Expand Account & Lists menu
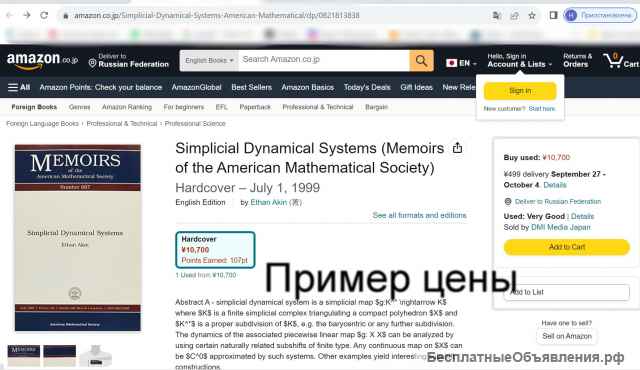640x370 pixels. pyautogui.click(x=520, y=60)
